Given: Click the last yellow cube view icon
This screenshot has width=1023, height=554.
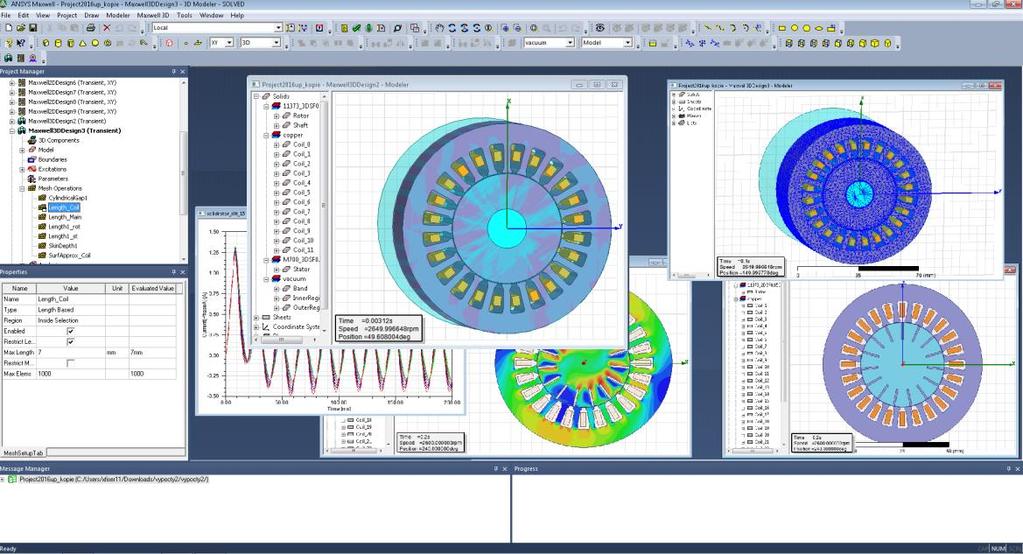Looking at the screenshot, I should coord(888,43).
